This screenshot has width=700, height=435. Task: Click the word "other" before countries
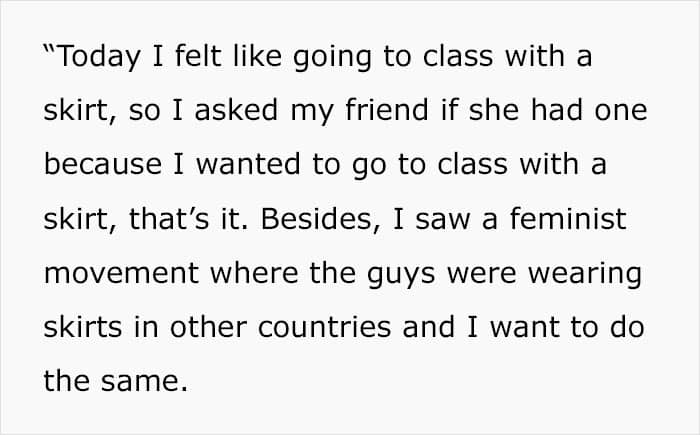pos(208,327)
